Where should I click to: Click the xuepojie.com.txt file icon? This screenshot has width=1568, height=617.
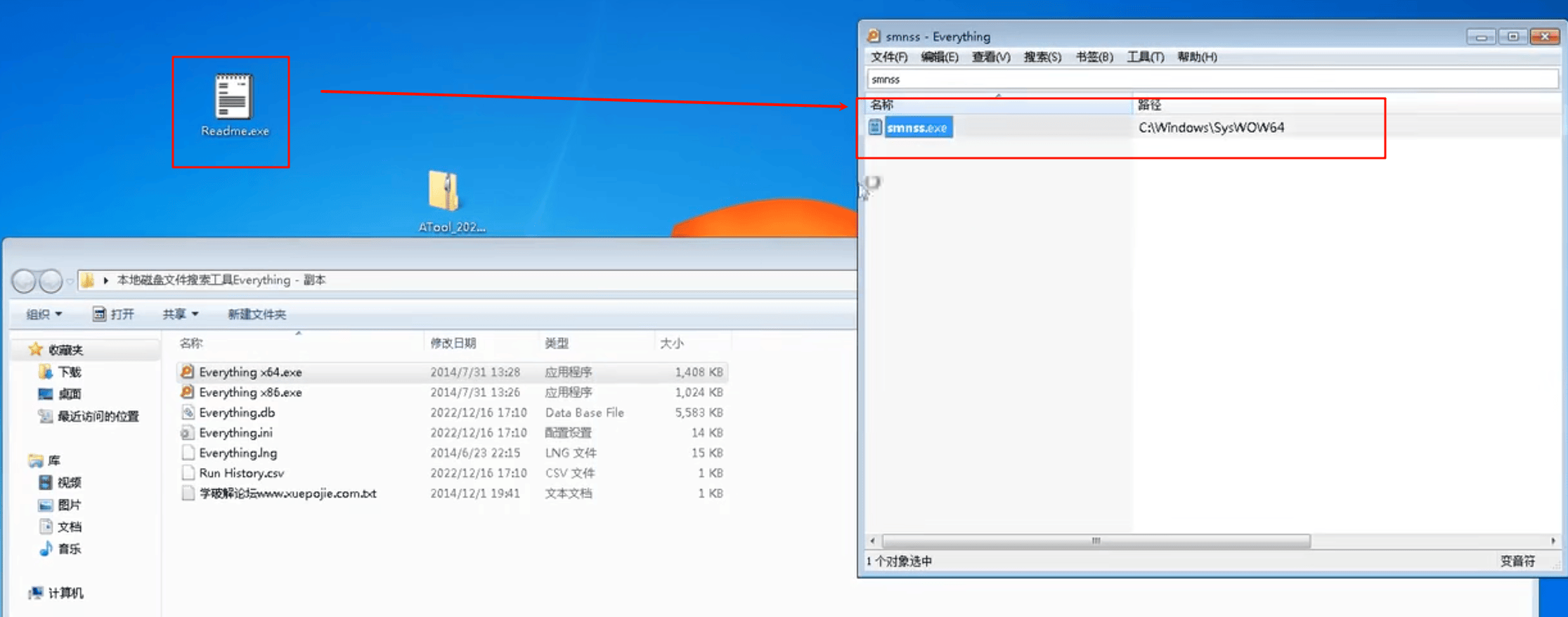pyautogui.click(x=187, y=493)
